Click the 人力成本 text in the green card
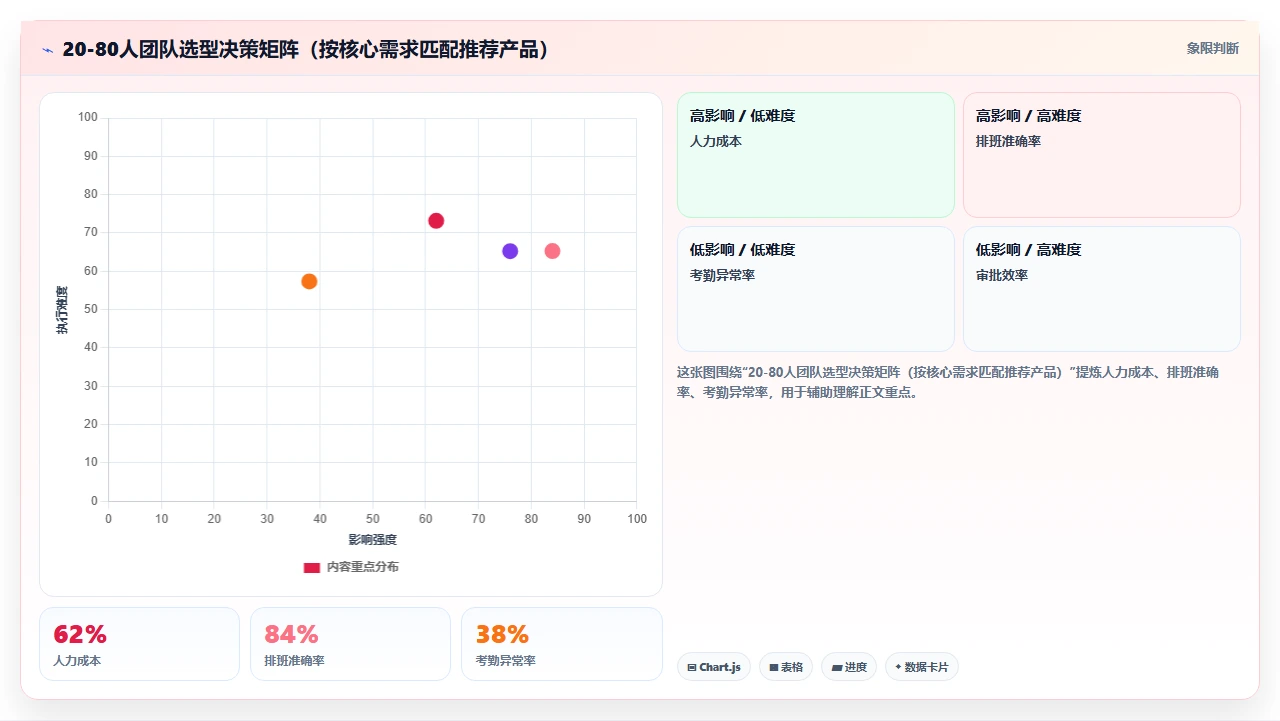Viewport: 1280px width, 721px height. [716, 142]
